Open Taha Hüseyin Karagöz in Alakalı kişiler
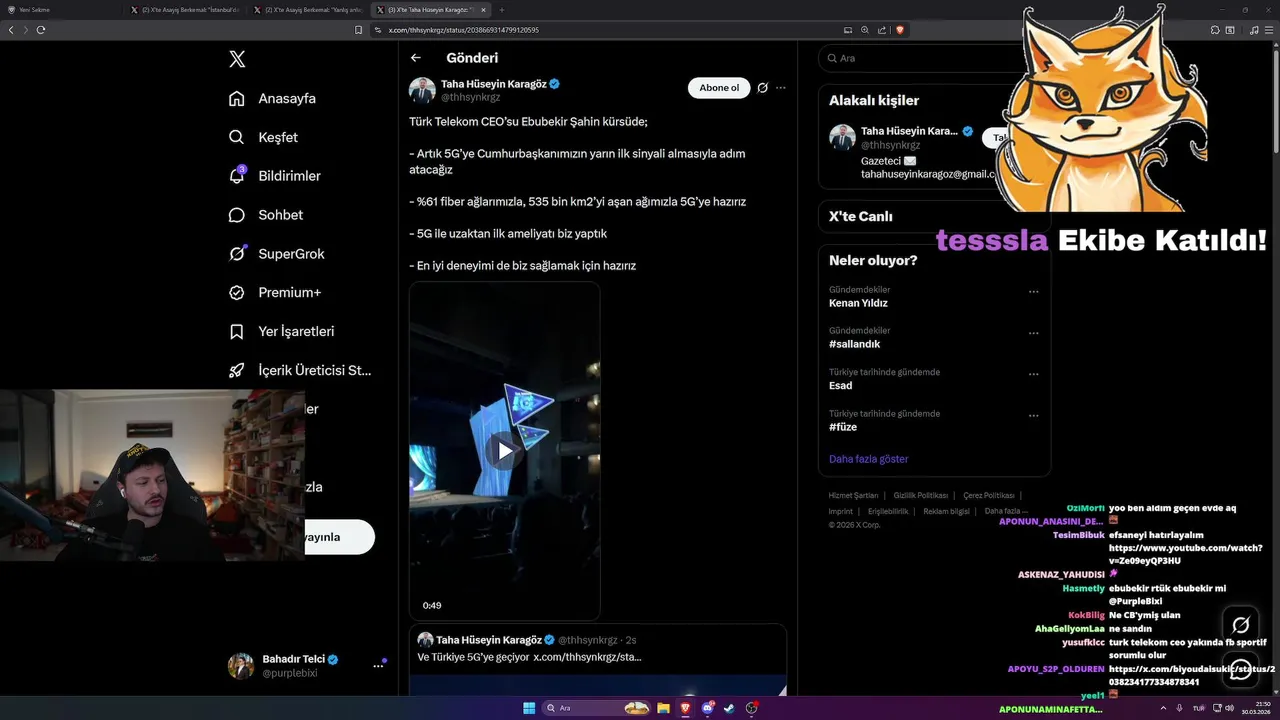The width and height of the screenshot is (1280, 720). pos(909,131)
